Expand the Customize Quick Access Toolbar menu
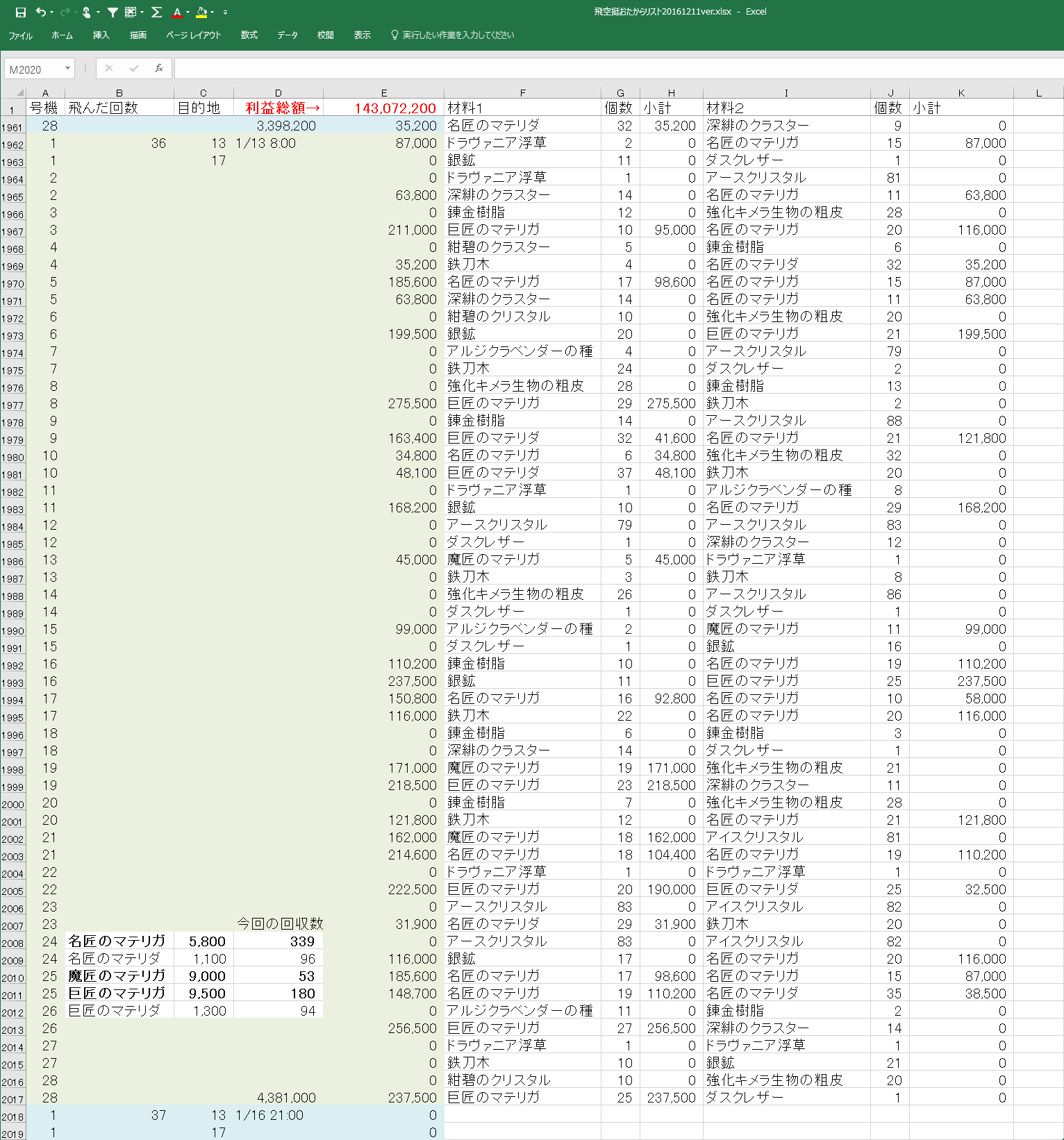1064x1140 pixels. click(x=225, y=12)
